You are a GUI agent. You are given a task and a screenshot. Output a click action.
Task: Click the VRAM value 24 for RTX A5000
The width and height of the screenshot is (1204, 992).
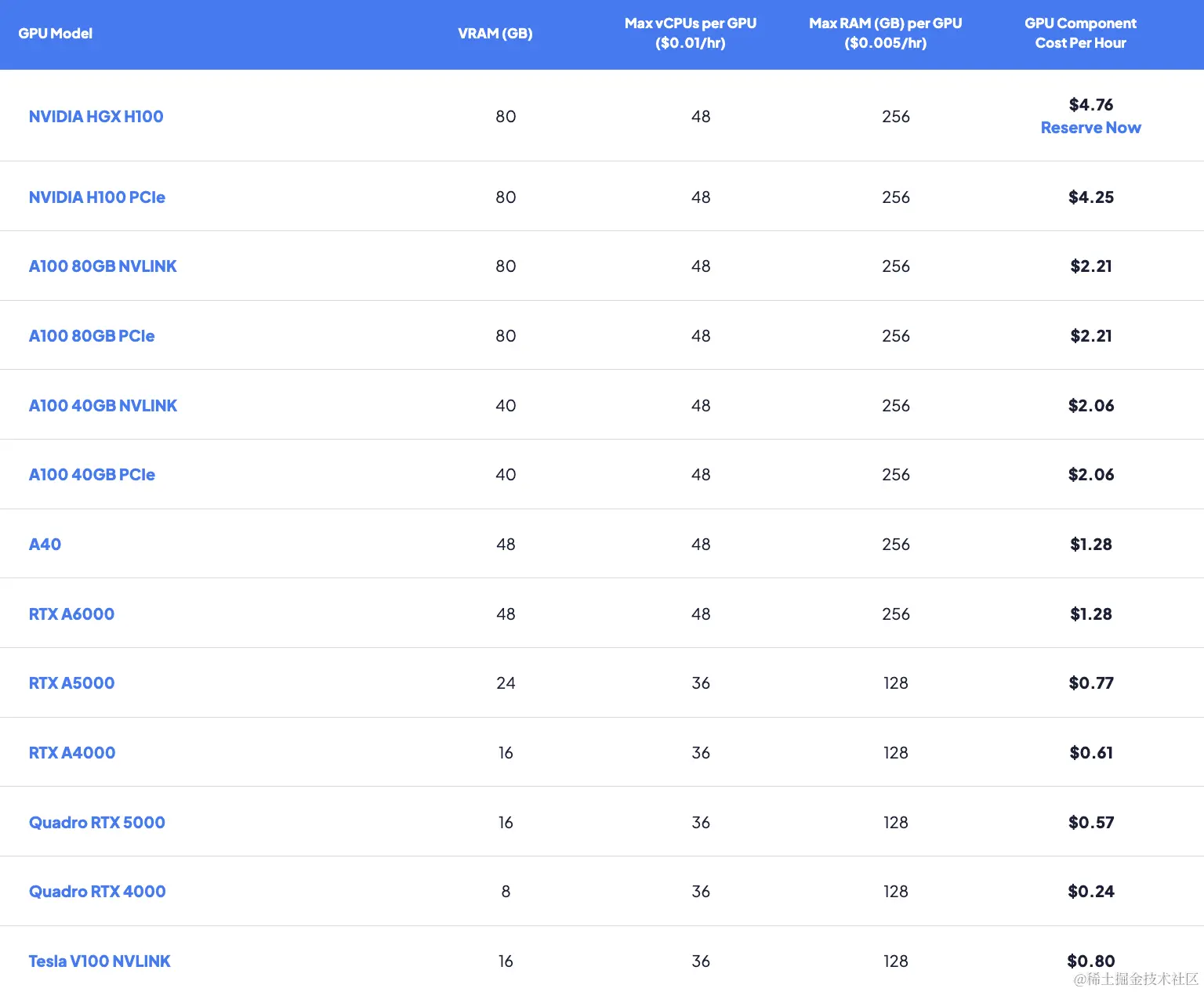click(506, 682)
